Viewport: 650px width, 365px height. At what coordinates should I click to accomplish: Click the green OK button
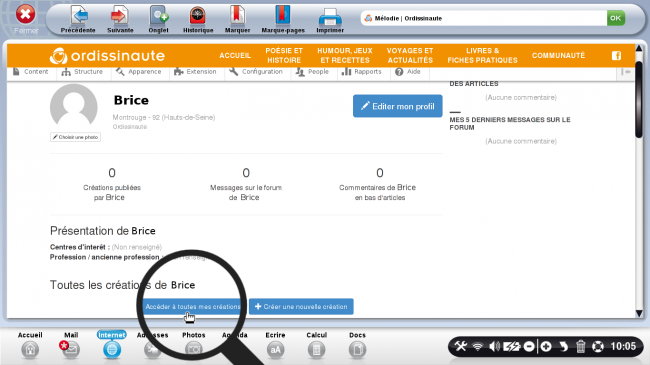616,18
